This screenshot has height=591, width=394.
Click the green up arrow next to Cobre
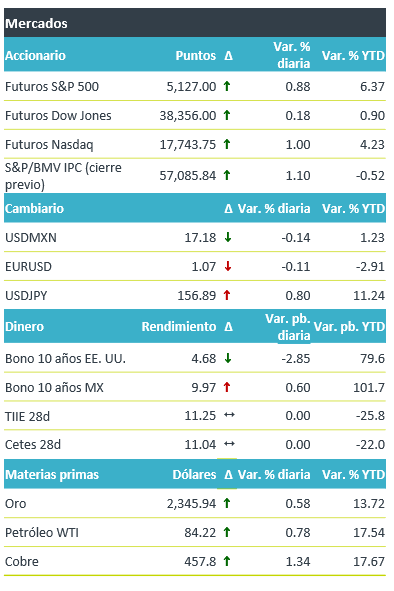tap(227, 561)
